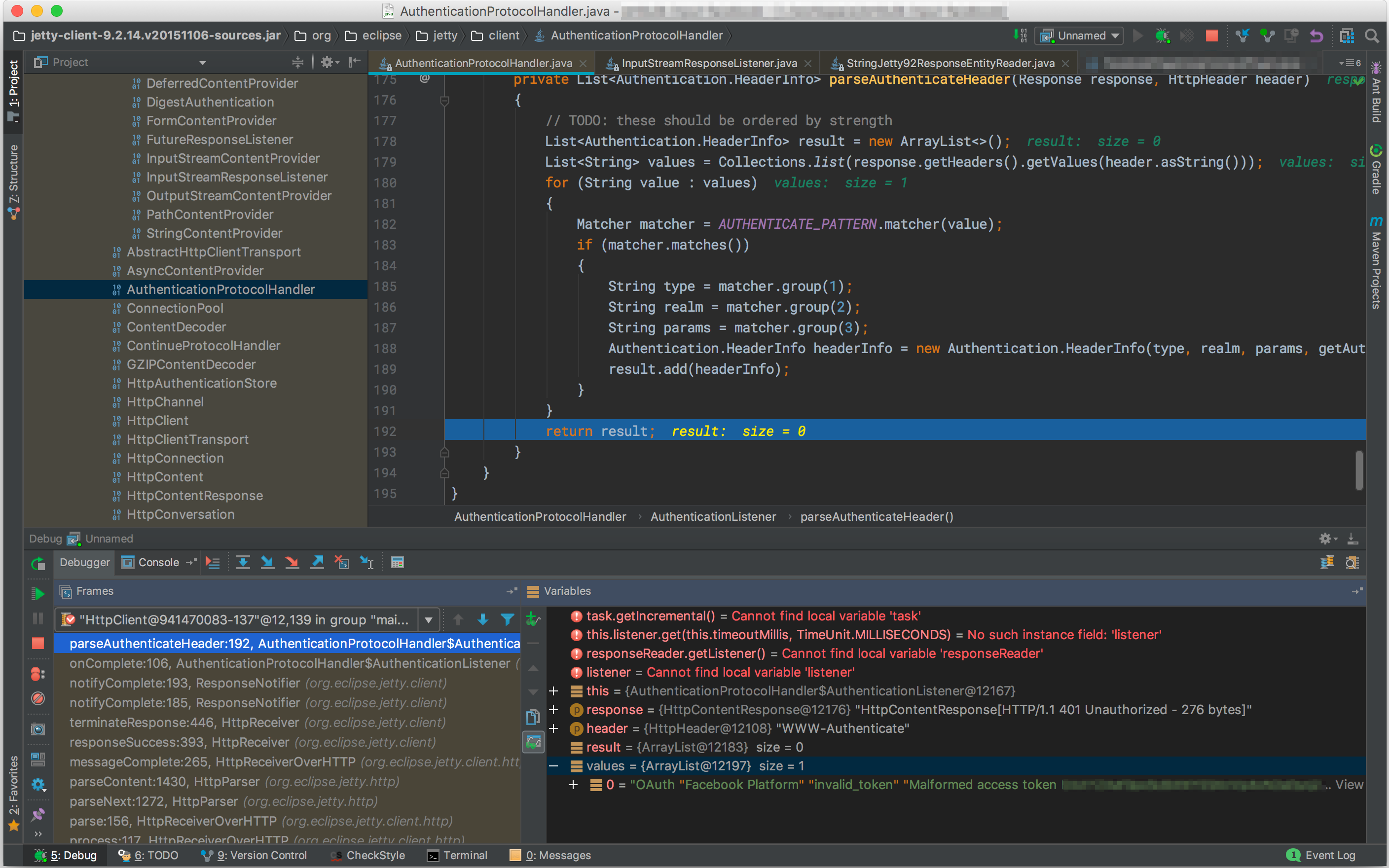Click the Show Execution Point icon
This screenshot has width=1389, height=868.
(213, 563)
